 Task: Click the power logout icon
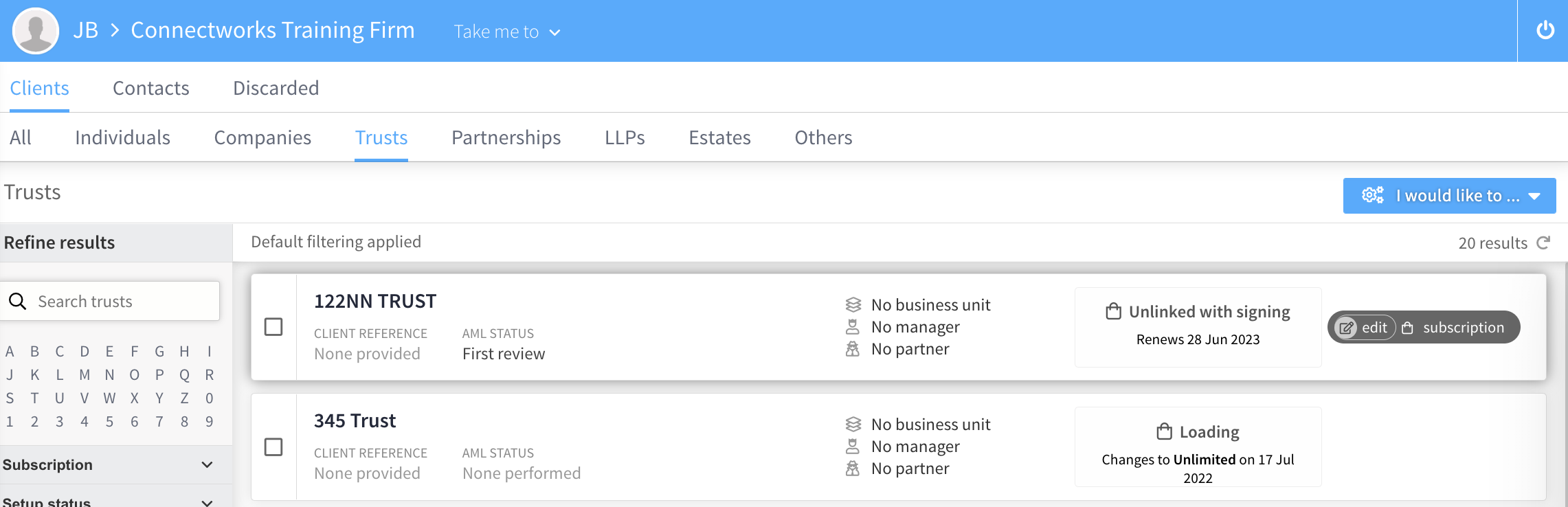tap(1545, 30)
